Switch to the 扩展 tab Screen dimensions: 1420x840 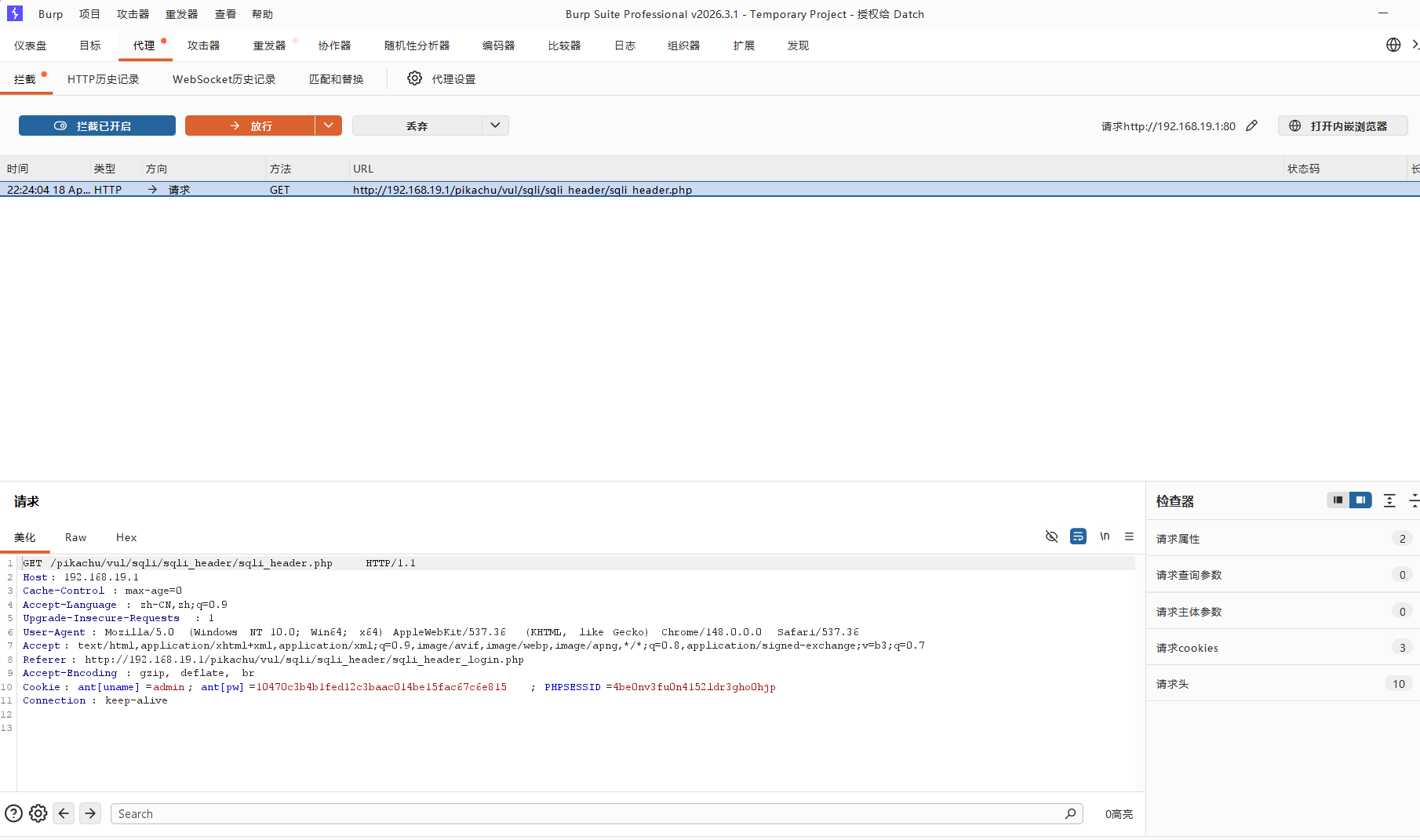745,45
